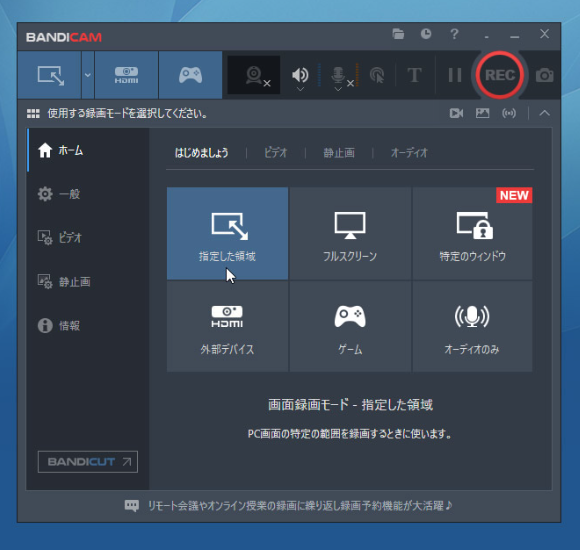Open the 一般 settings sidebar item
This screenshot has height=550, width=580.
tap(88, 194)
